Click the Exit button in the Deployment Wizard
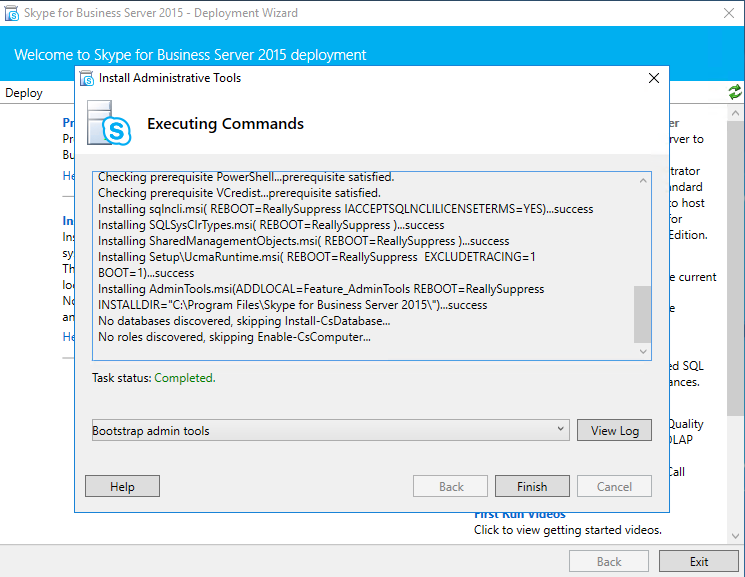This screenshot has width=745, height=577. click(x=698, y=561)
